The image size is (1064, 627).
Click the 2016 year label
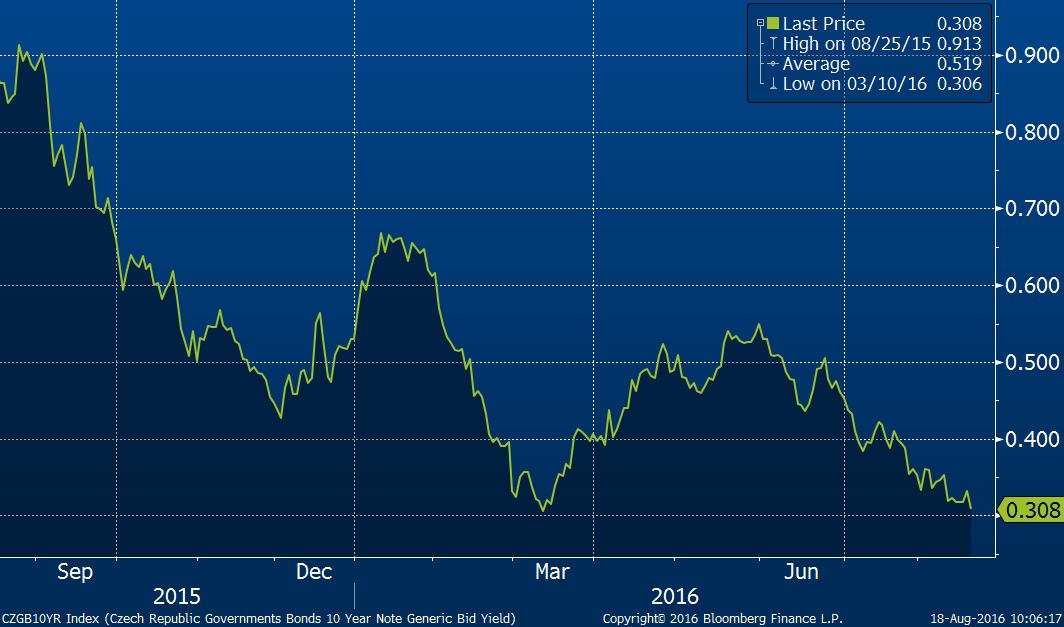[676, 597]
